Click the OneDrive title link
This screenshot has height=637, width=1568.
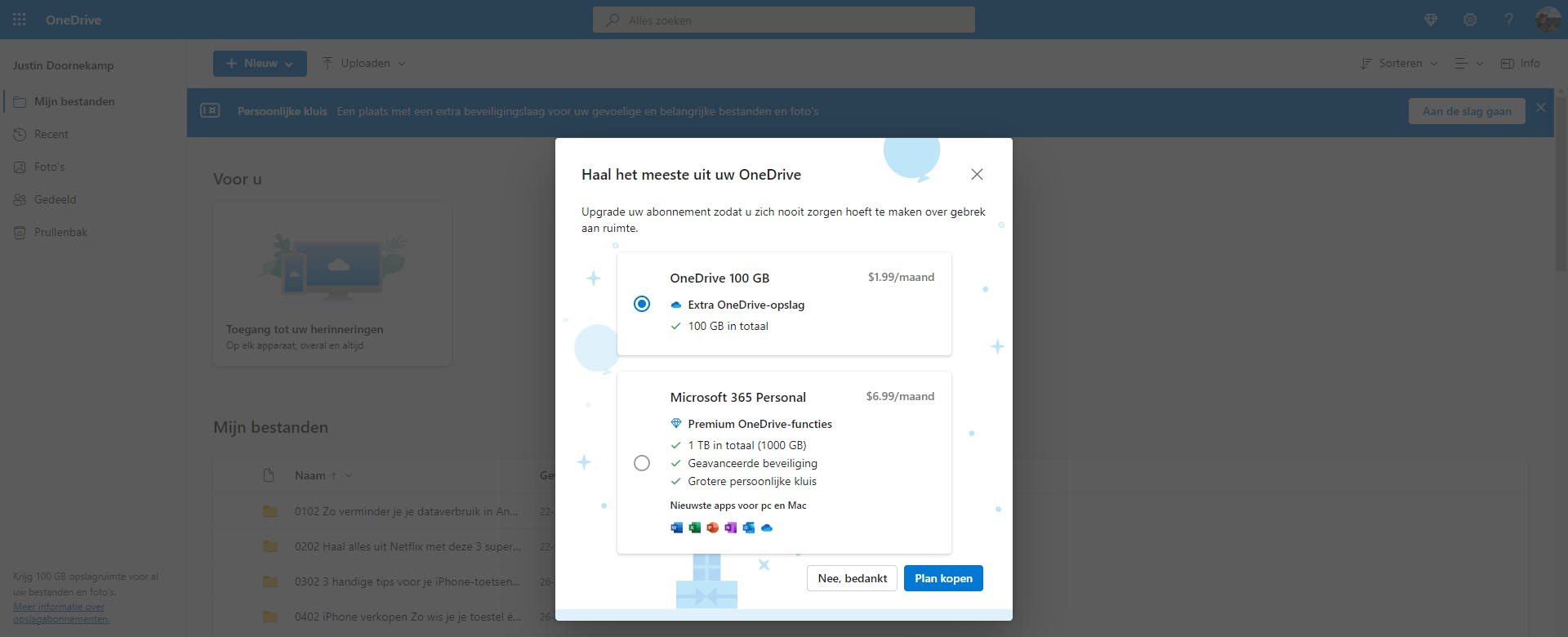pos(73,20)
